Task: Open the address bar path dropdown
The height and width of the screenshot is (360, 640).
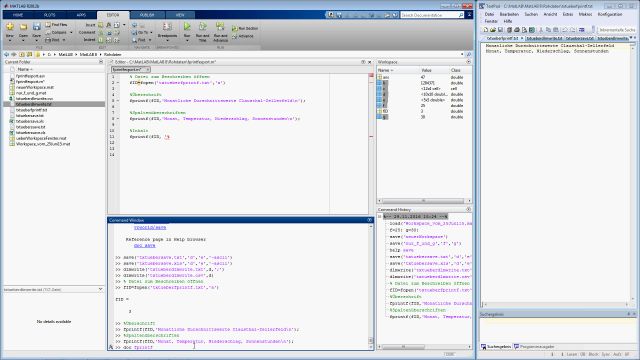Action: (462, 54)
